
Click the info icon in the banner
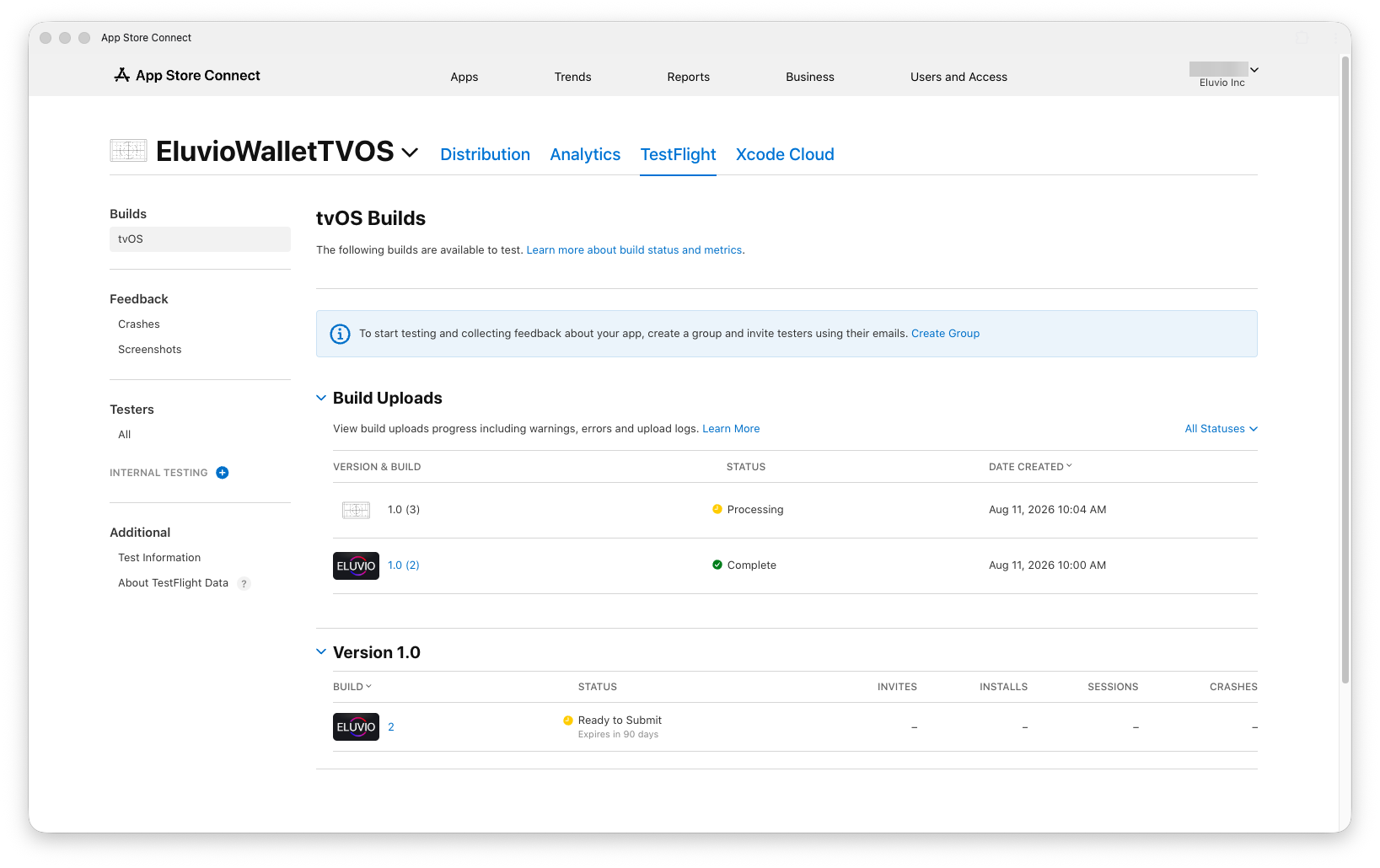click(x=340, y=334)
